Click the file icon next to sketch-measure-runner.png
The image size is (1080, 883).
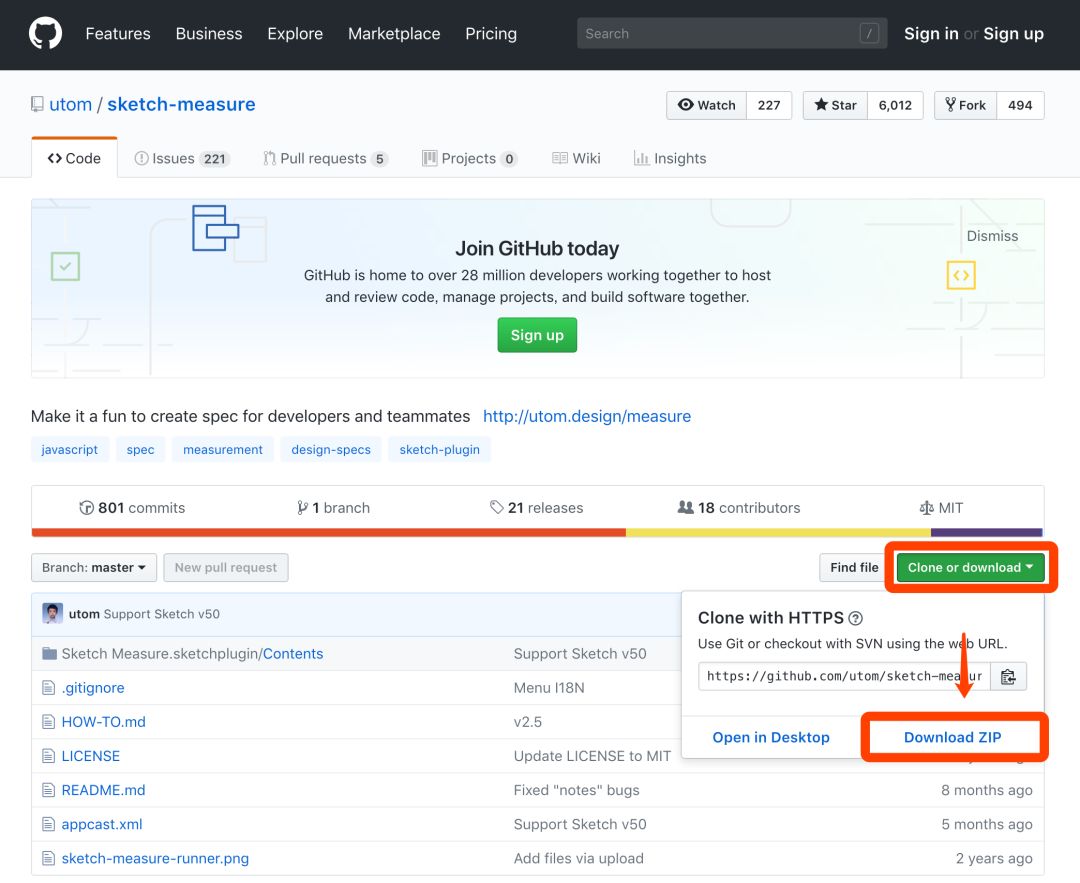pos(48,858)
